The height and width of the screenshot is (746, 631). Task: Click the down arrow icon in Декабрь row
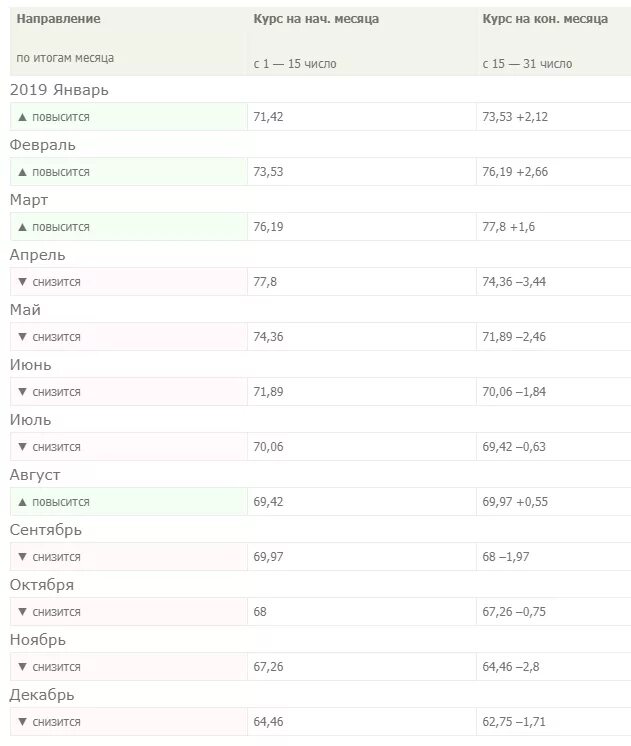pyautogui.click(x=22, y=722)
